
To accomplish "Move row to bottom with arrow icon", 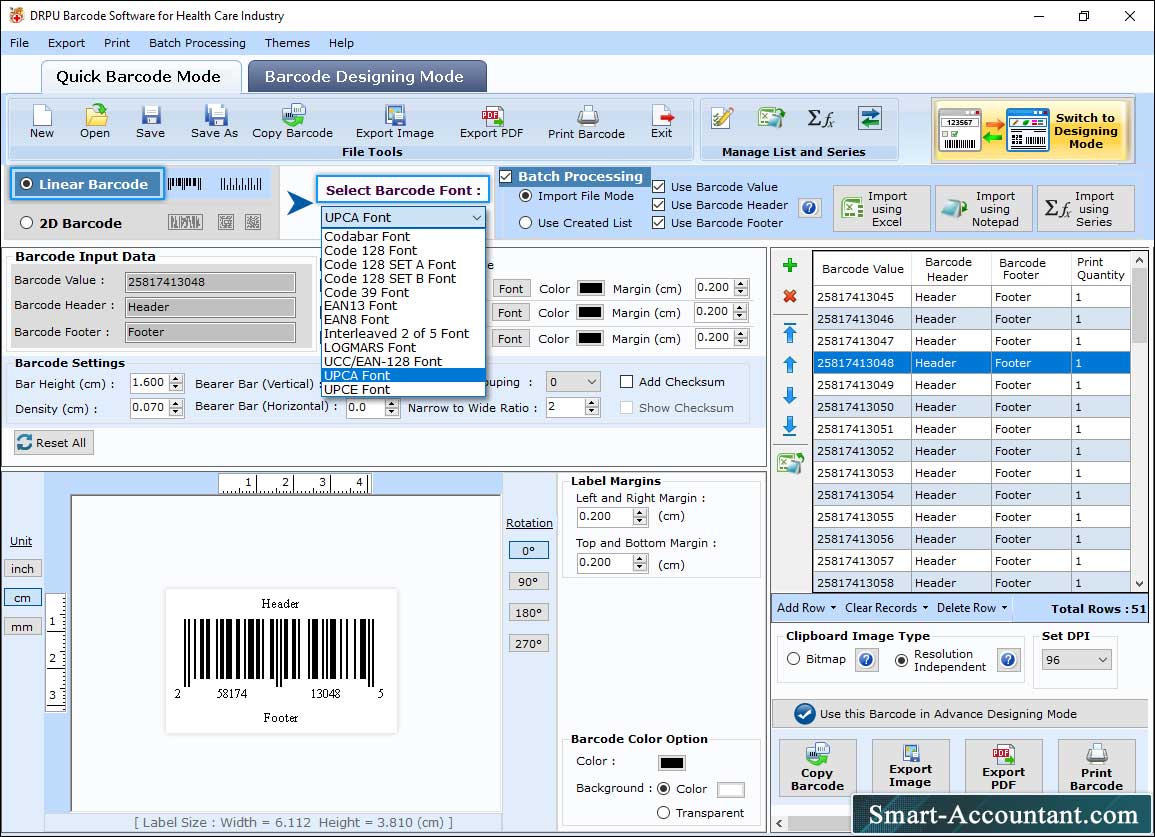I will pyautogui.click(x=790, y=426).
